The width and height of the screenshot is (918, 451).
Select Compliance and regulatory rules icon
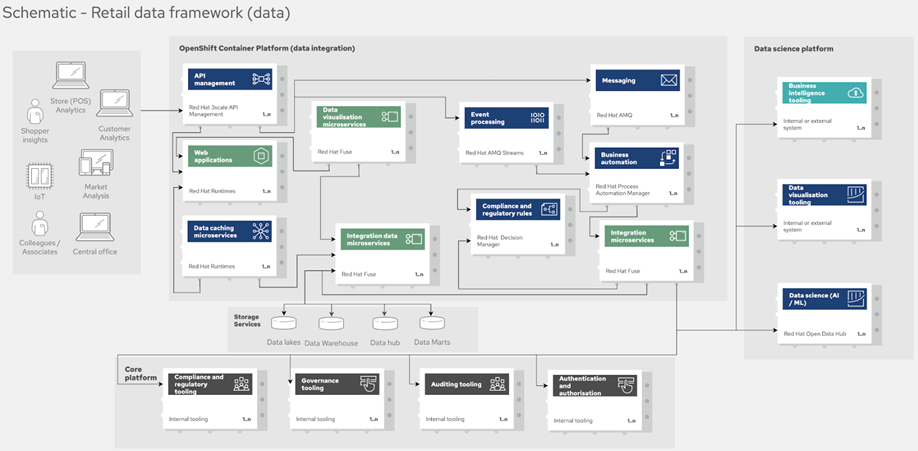pyautogui.click(x=550, y=210)
